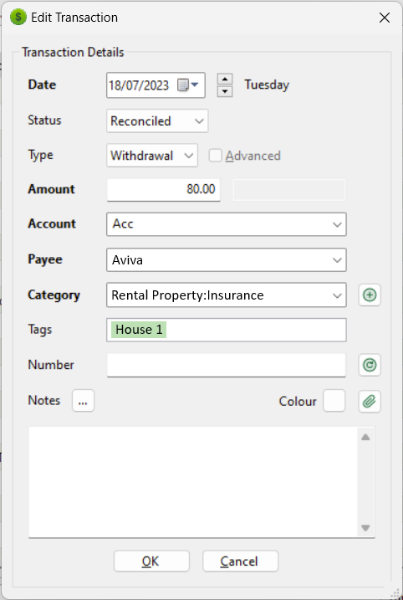Click the House 1 tag
The width and height of the screenshot is (403, 600).
[139, 329]
